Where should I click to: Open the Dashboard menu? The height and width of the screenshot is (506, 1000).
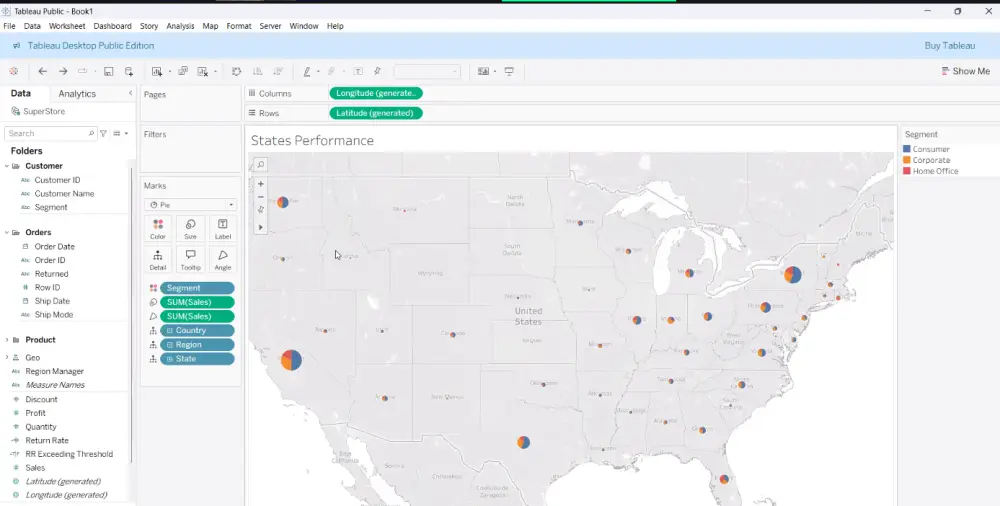[112, 26]
